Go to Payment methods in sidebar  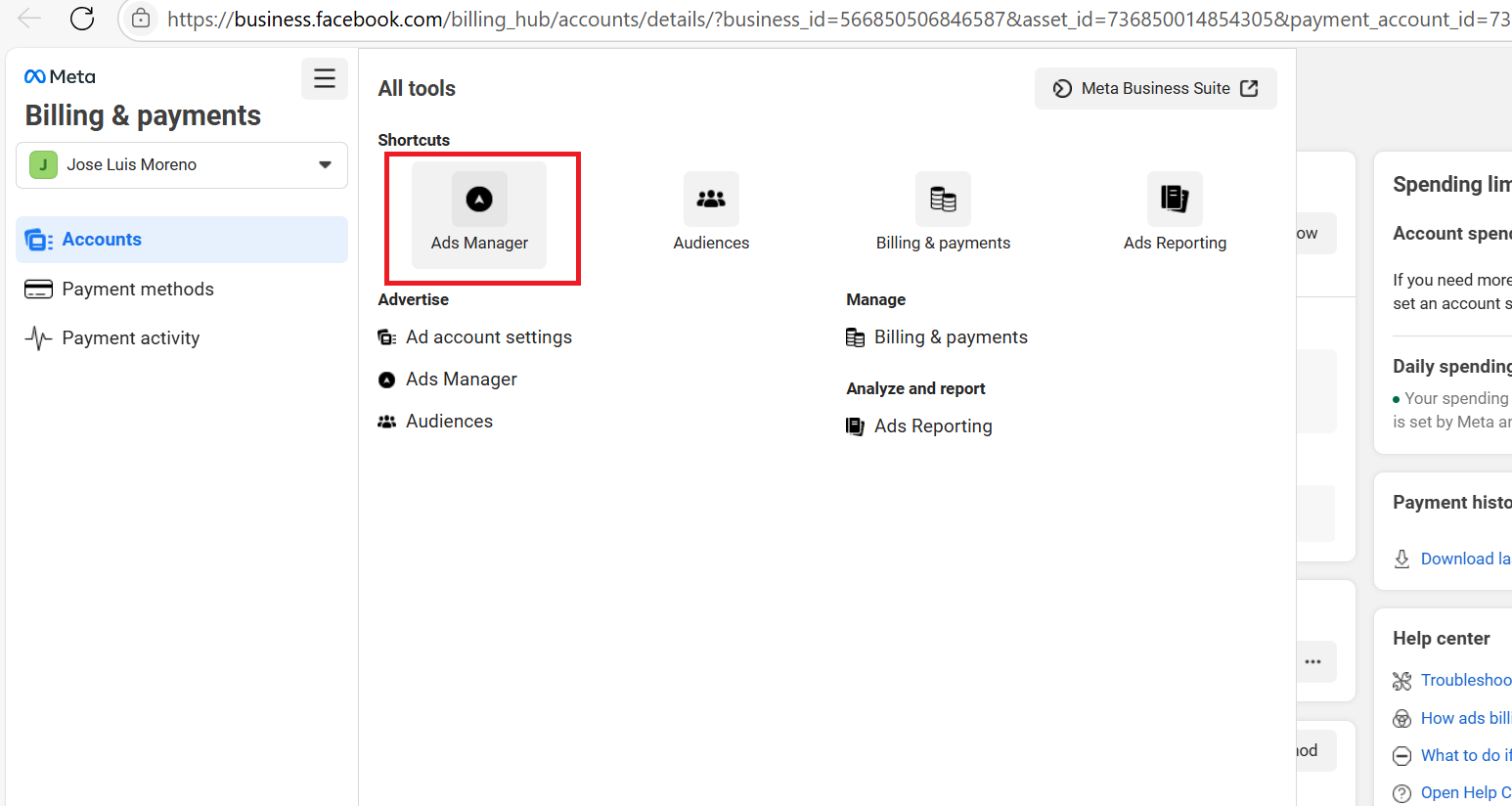(137, 290)
